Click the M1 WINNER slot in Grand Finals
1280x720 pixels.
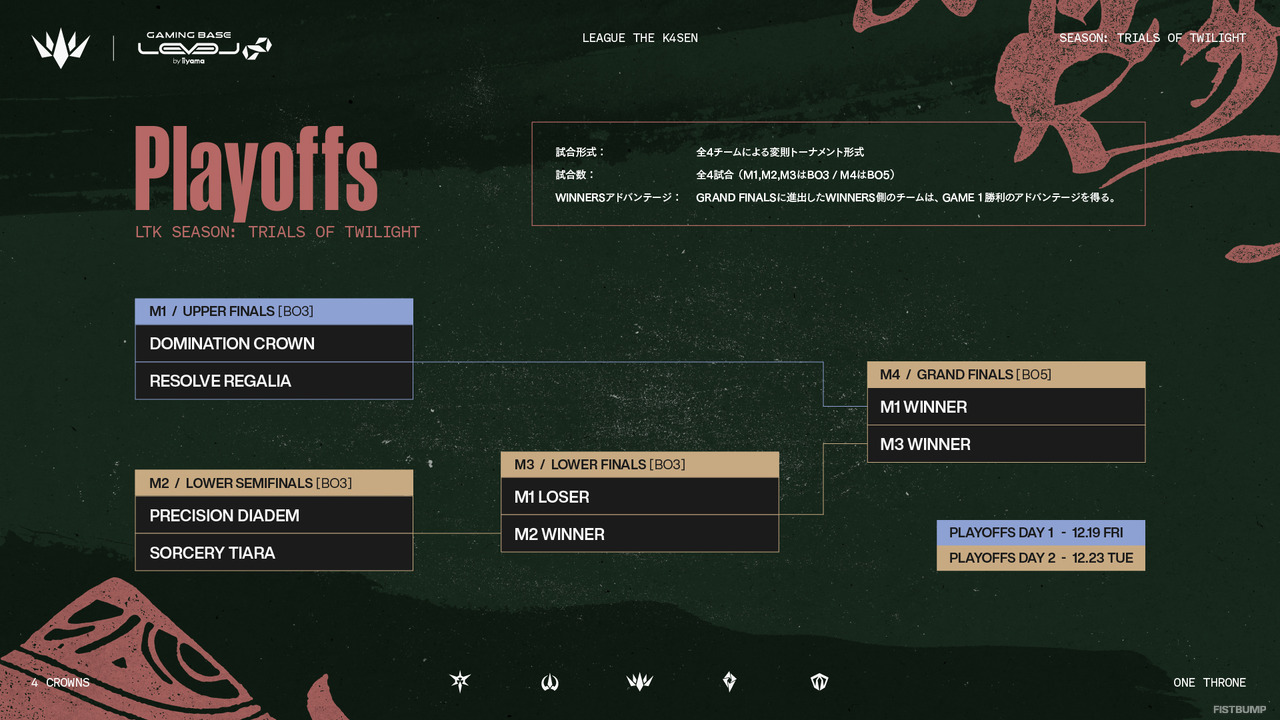1005,407
